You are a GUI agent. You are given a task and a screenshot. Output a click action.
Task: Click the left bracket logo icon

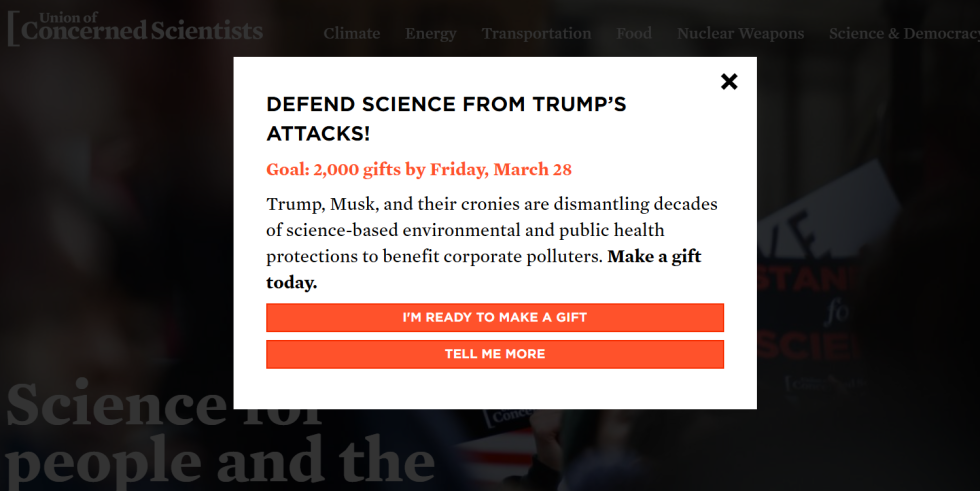(12, 28)
